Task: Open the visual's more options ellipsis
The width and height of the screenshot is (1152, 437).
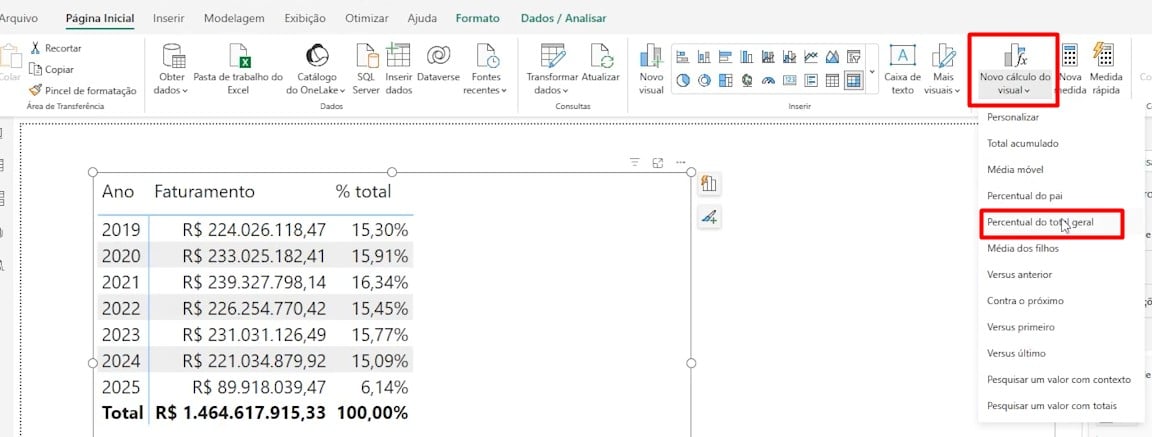Action: pos(680,162)
